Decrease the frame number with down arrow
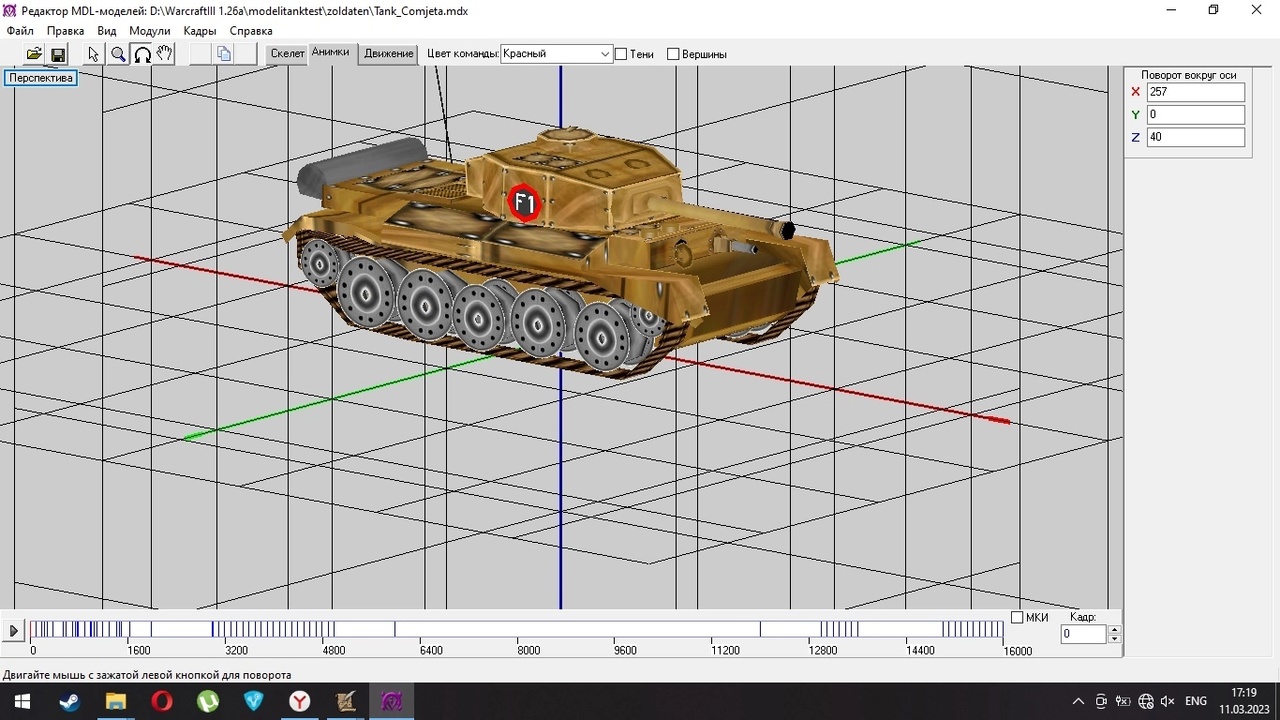This screenshot has height=720, width=1280. [1115, 639]
